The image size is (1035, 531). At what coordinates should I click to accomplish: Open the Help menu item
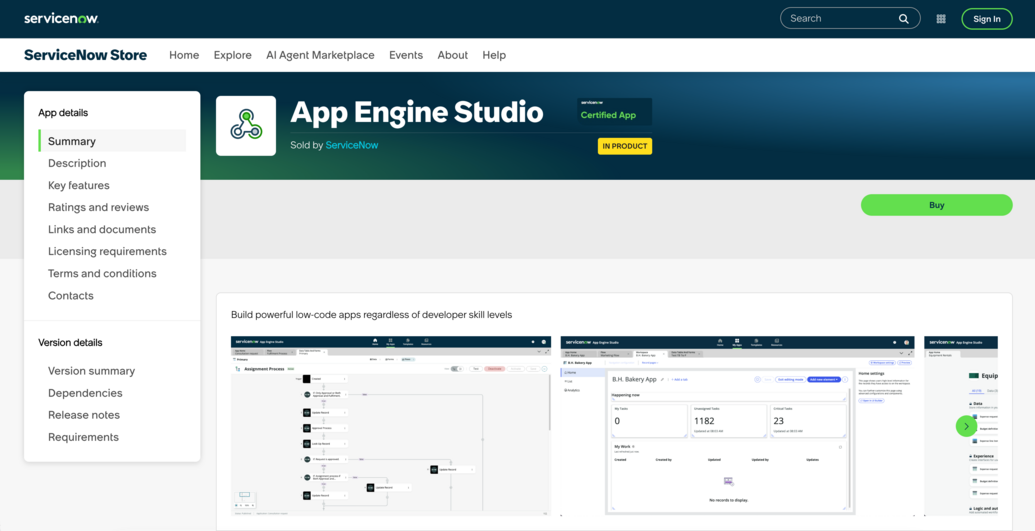pos(494,55)
